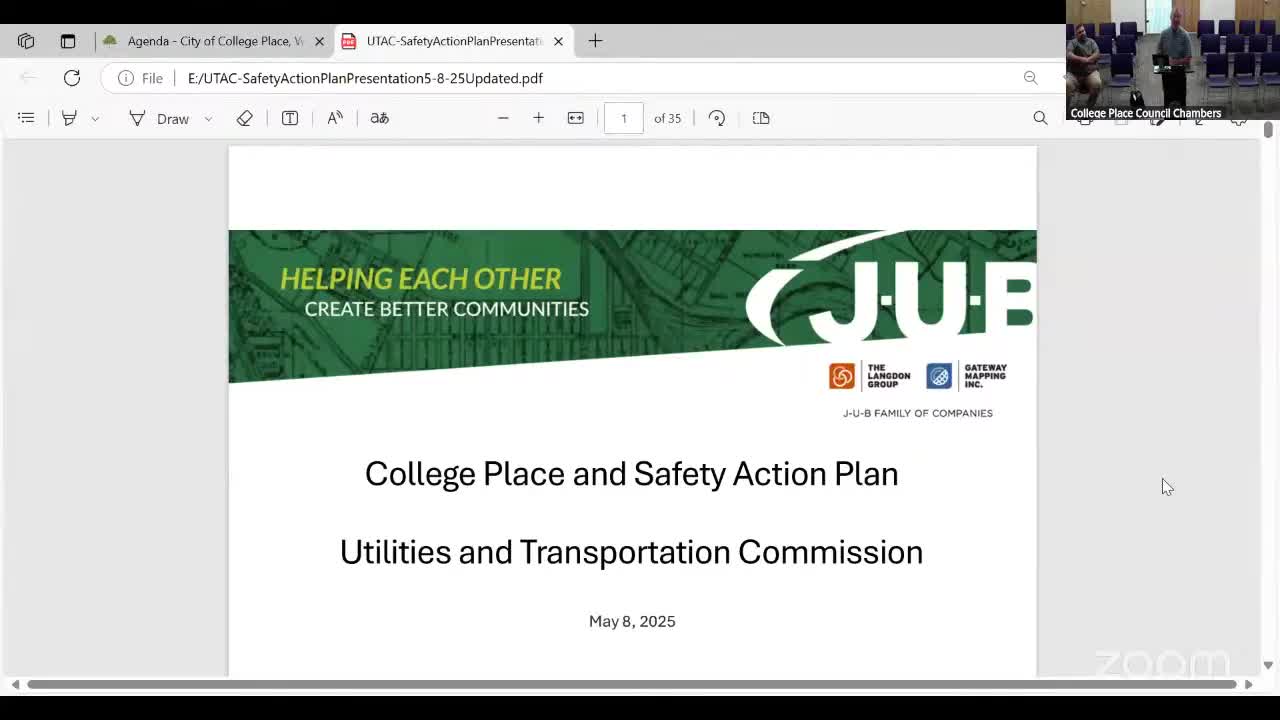Click 'CREATE BETTER COMMUNITIES' banner text
This screenshot has width=1280, height=720.
coord(446,309)
